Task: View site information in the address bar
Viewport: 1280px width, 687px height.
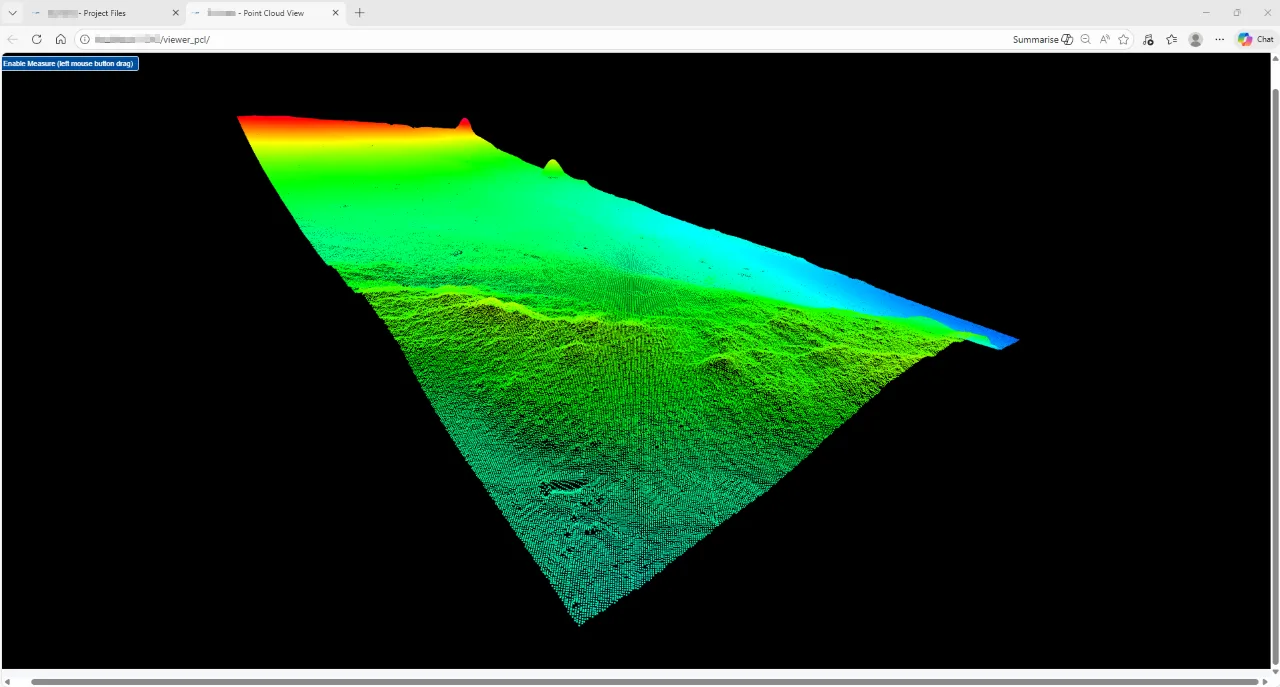Action: pos(85,39)
